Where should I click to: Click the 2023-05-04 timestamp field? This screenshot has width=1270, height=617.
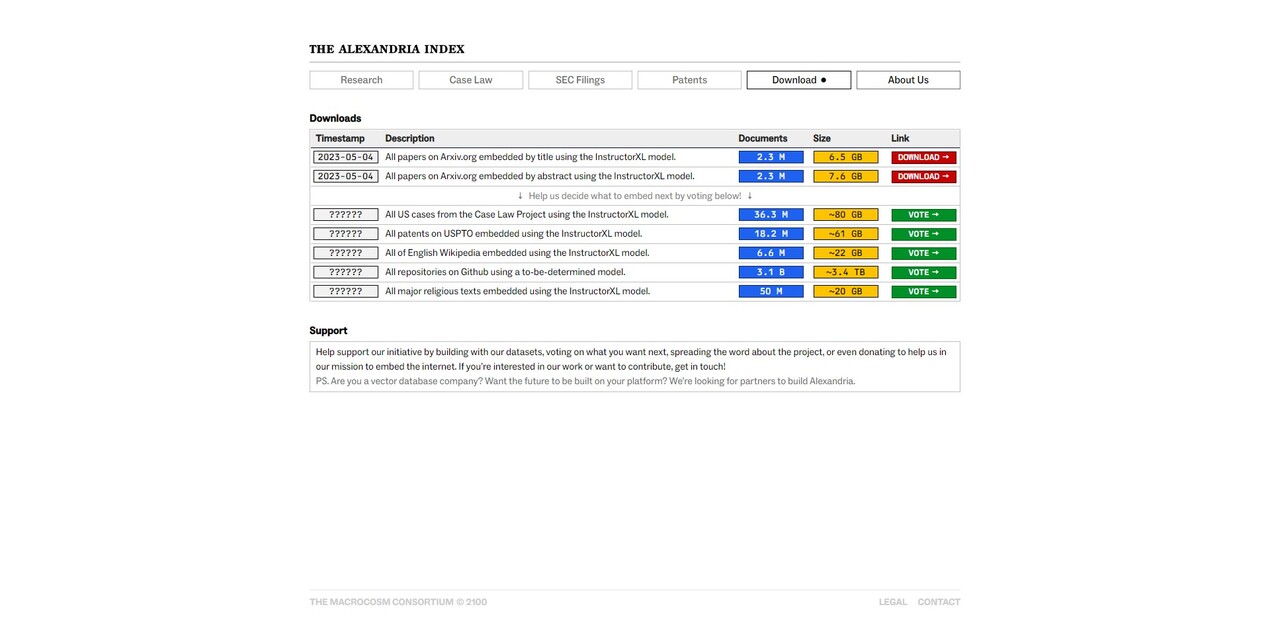point(345,156)
